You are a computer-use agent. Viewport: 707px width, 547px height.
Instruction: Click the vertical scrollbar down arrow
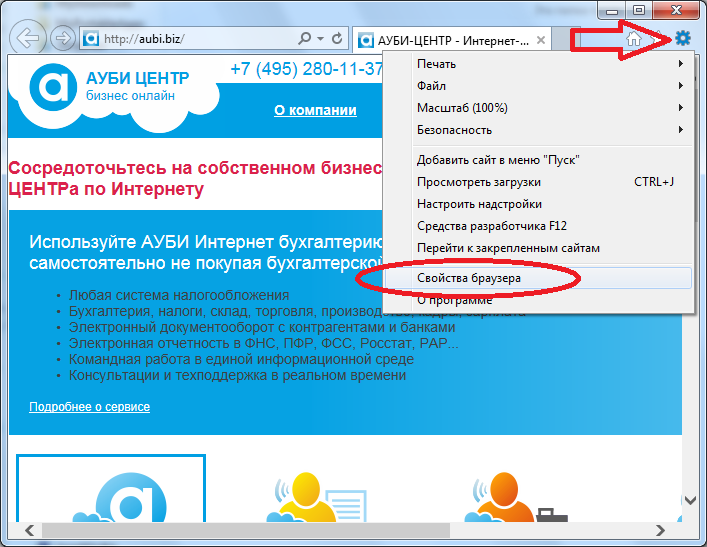(690, 501)
